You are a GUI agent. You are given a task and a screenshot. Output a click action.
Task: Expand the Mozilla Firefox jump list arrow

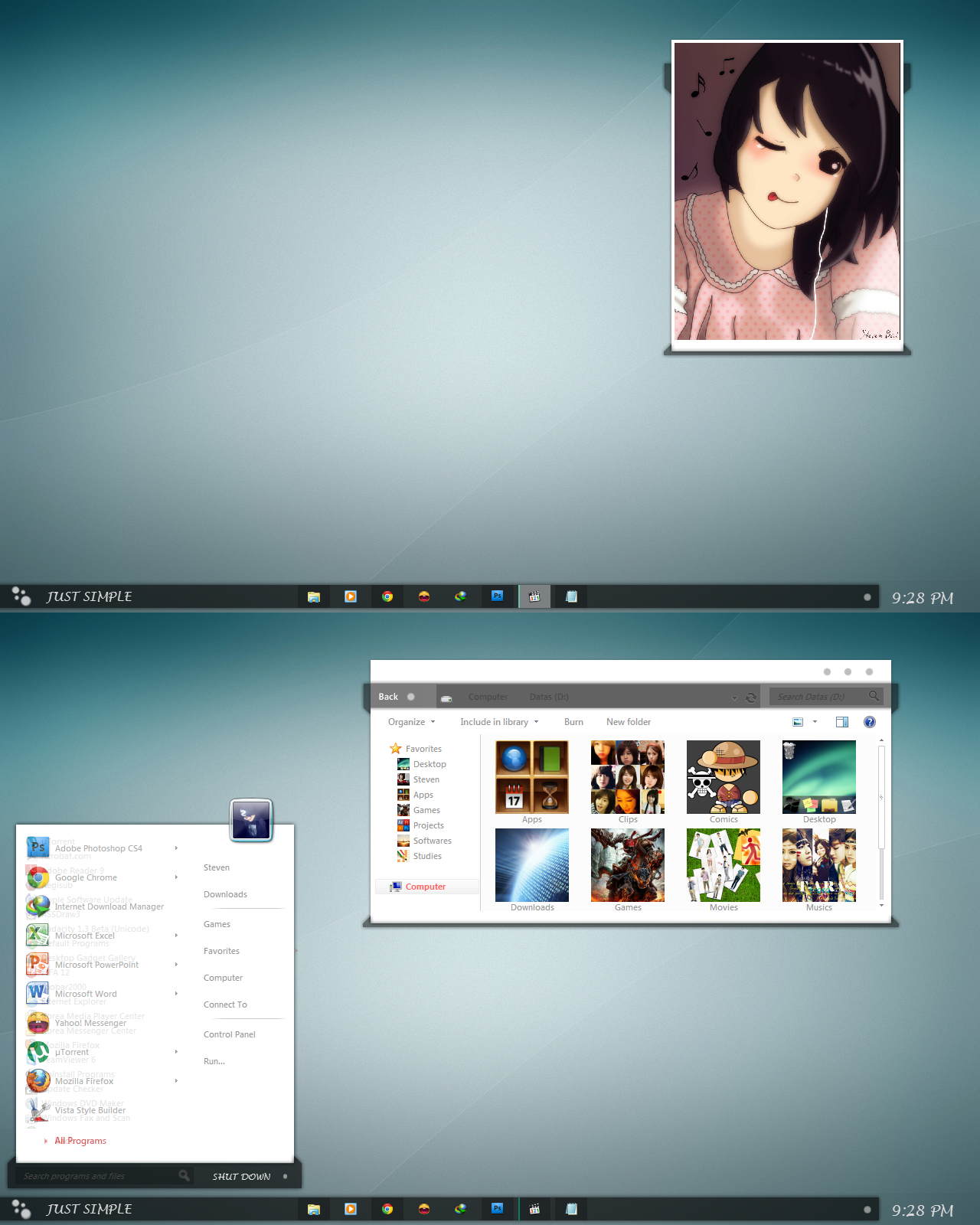[x=176, y=1081]
